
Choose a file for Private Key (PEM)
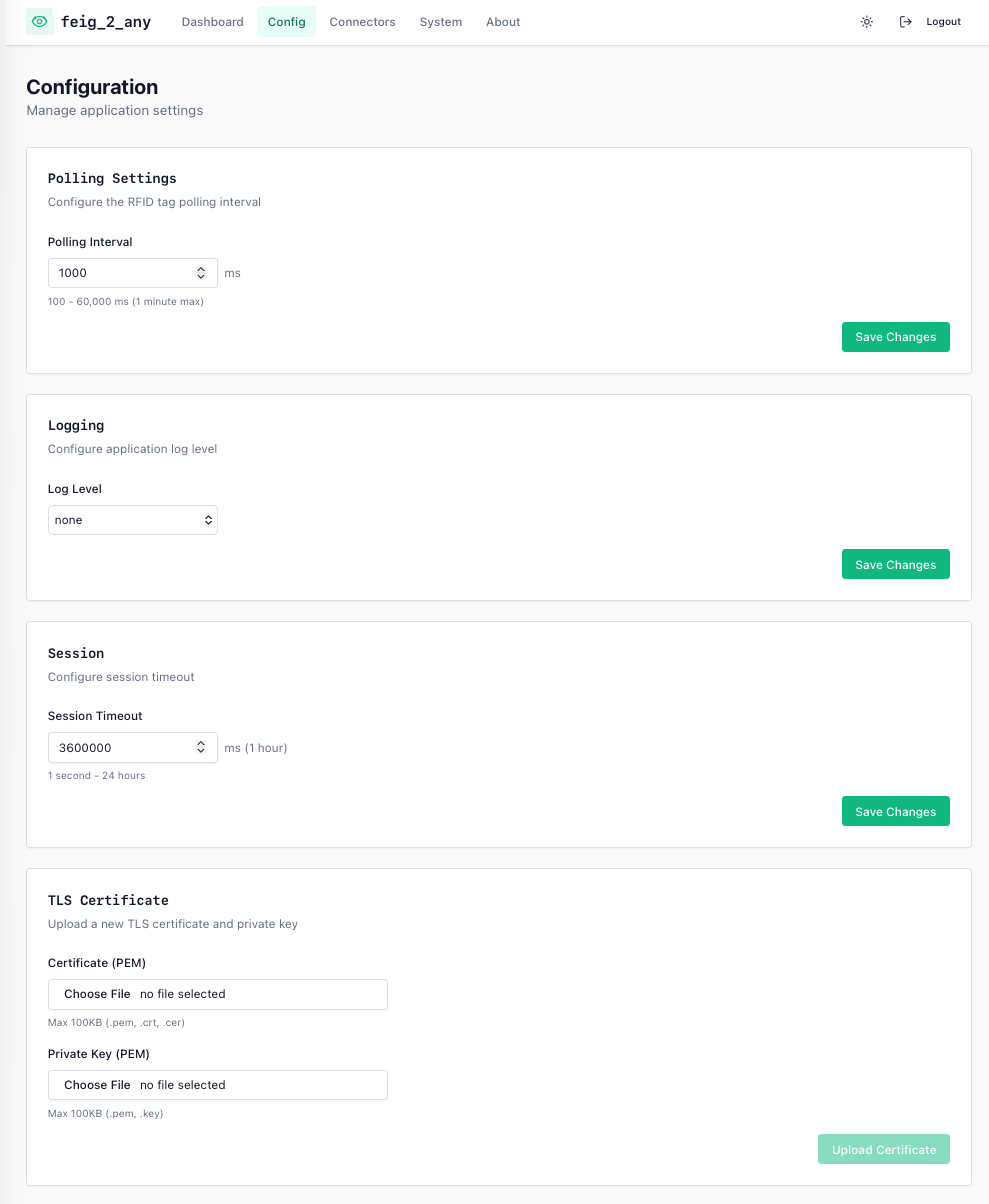(x=98, y=1085)
